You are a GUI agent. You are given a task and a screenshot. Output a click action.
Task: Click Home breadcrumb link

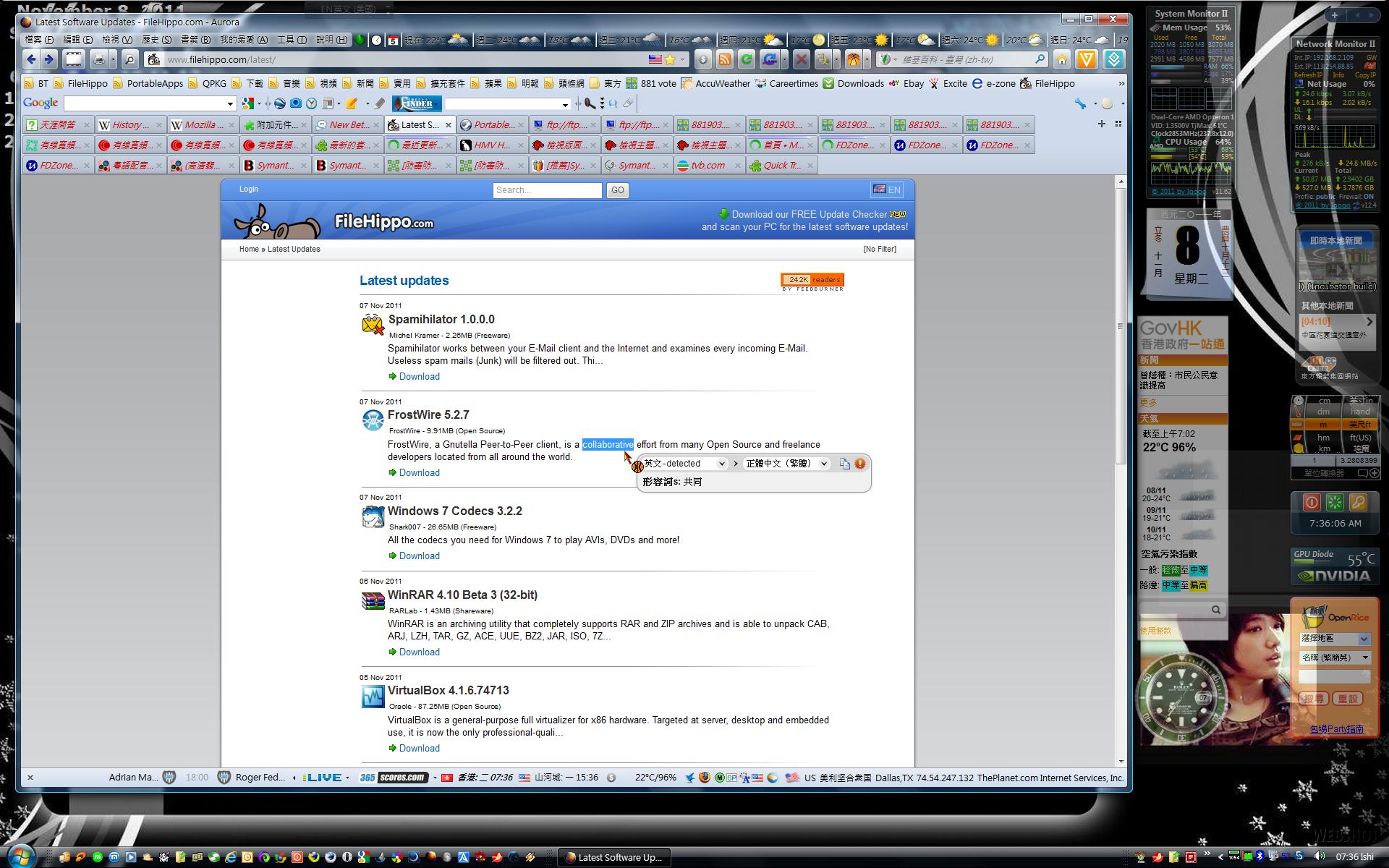[249, 249]
